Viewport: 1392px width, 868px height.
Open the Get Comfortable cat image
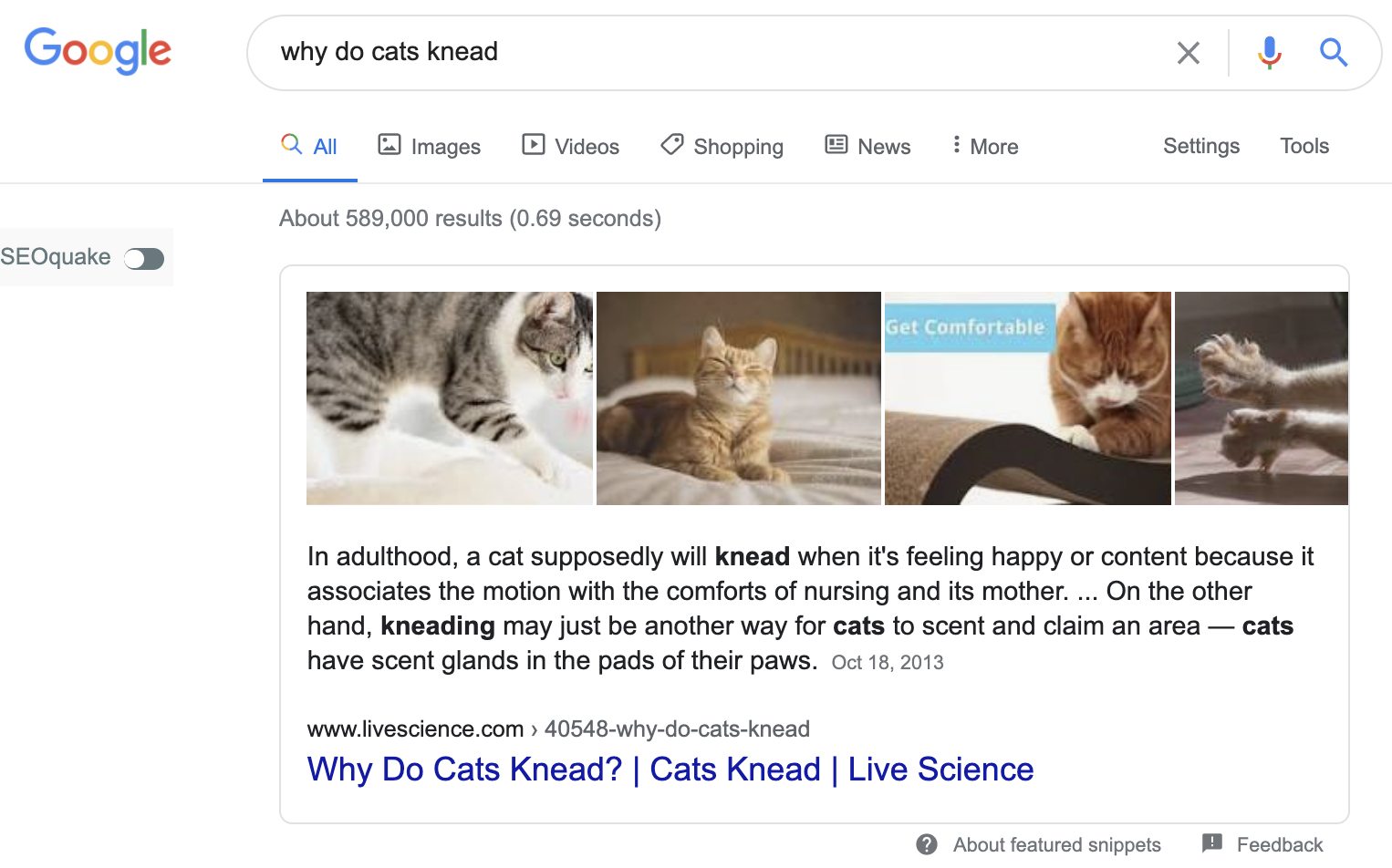(x=1028, y=398)
